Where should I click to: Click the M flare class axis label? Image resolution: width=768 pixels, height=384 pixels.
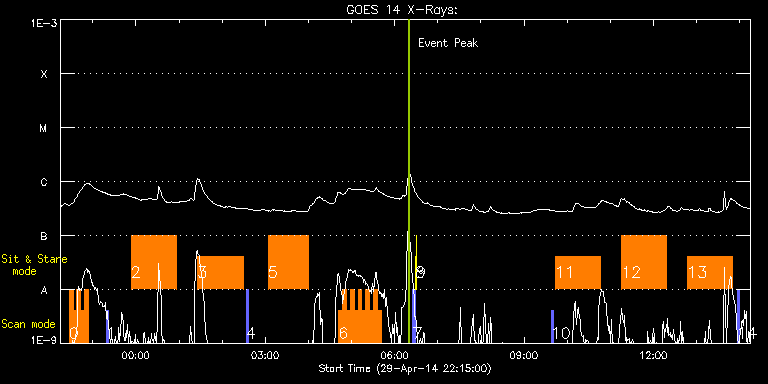pyautogui.click(x=44, y=129)
